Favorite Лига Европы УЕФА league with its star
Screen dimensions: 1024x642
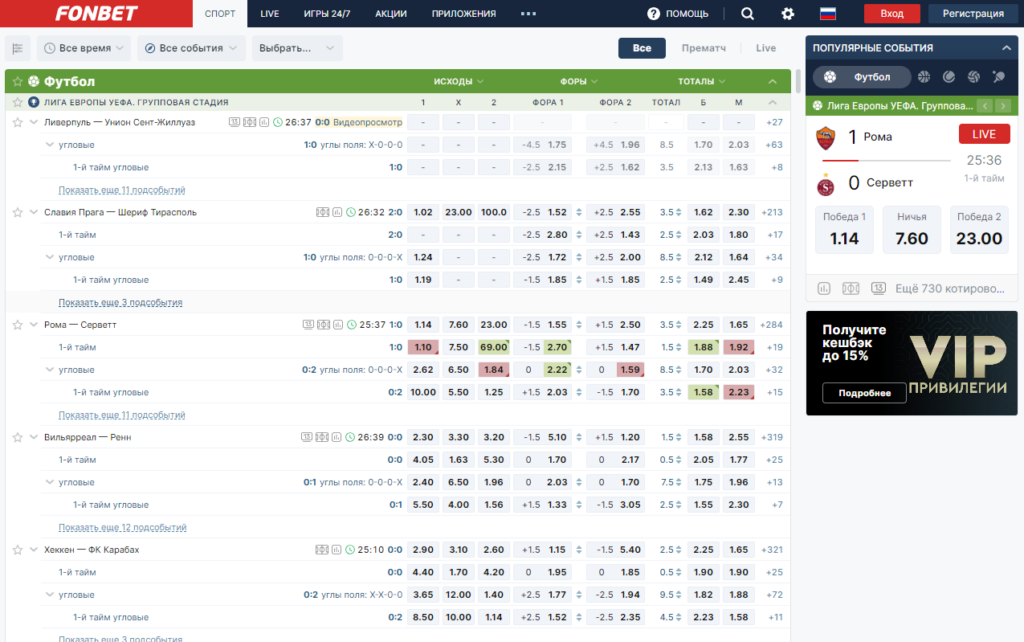[18, 103]
